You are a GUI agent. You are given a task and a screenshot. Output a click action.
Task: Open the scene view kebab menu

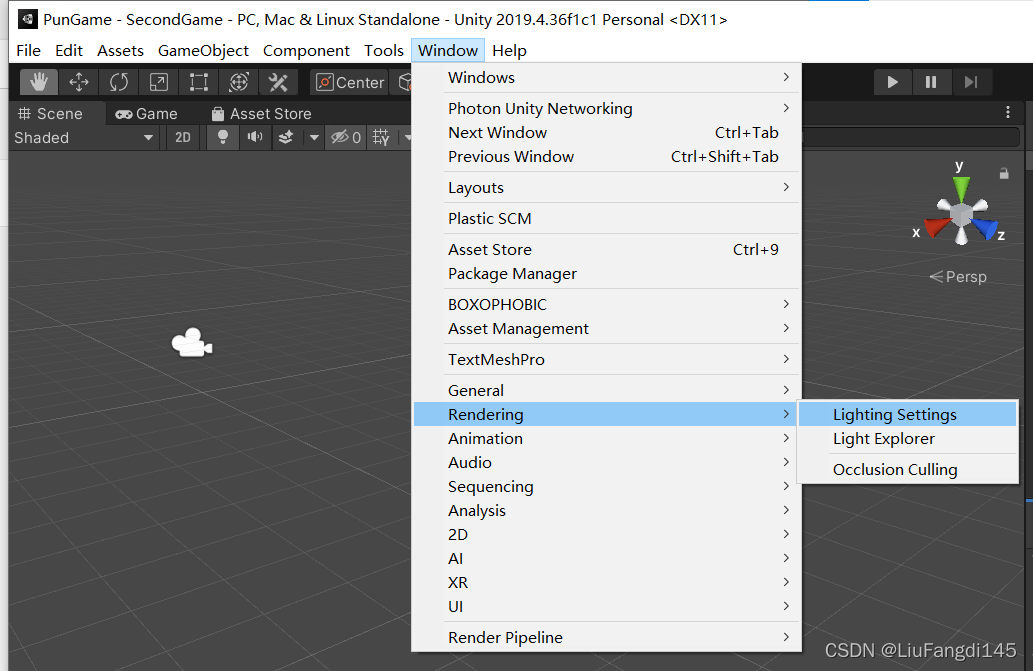(1008, 113)
